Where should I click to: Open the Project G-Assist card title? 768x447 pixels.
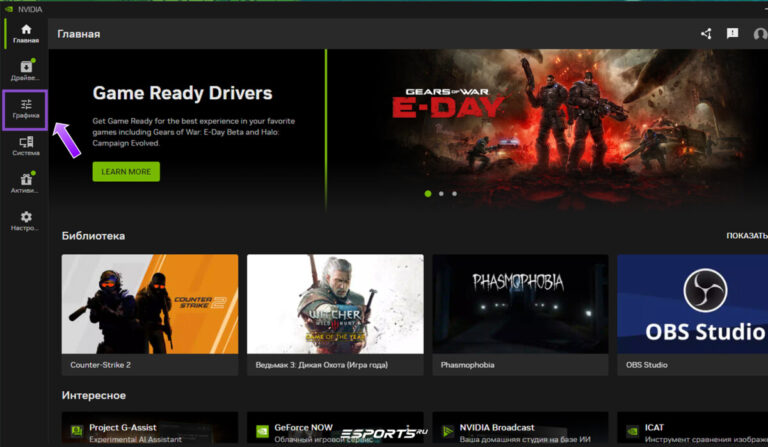(122, 427)
